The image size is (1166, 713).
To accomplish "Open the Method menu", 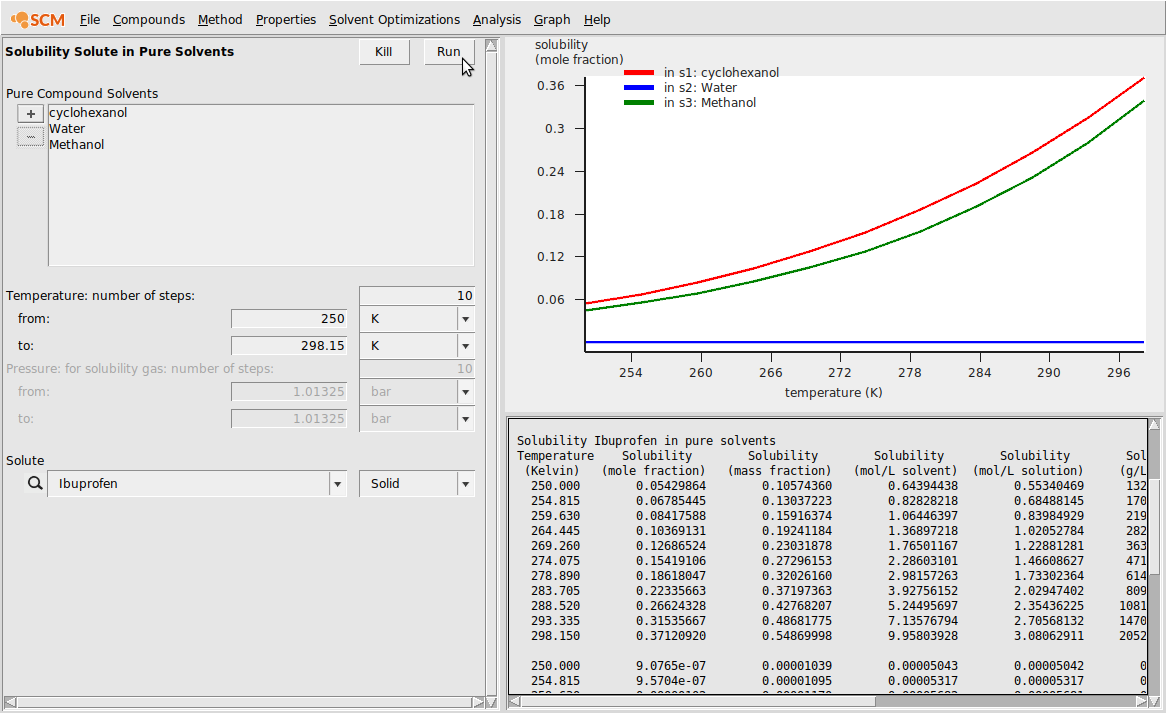I will click(x=220, y=19).
